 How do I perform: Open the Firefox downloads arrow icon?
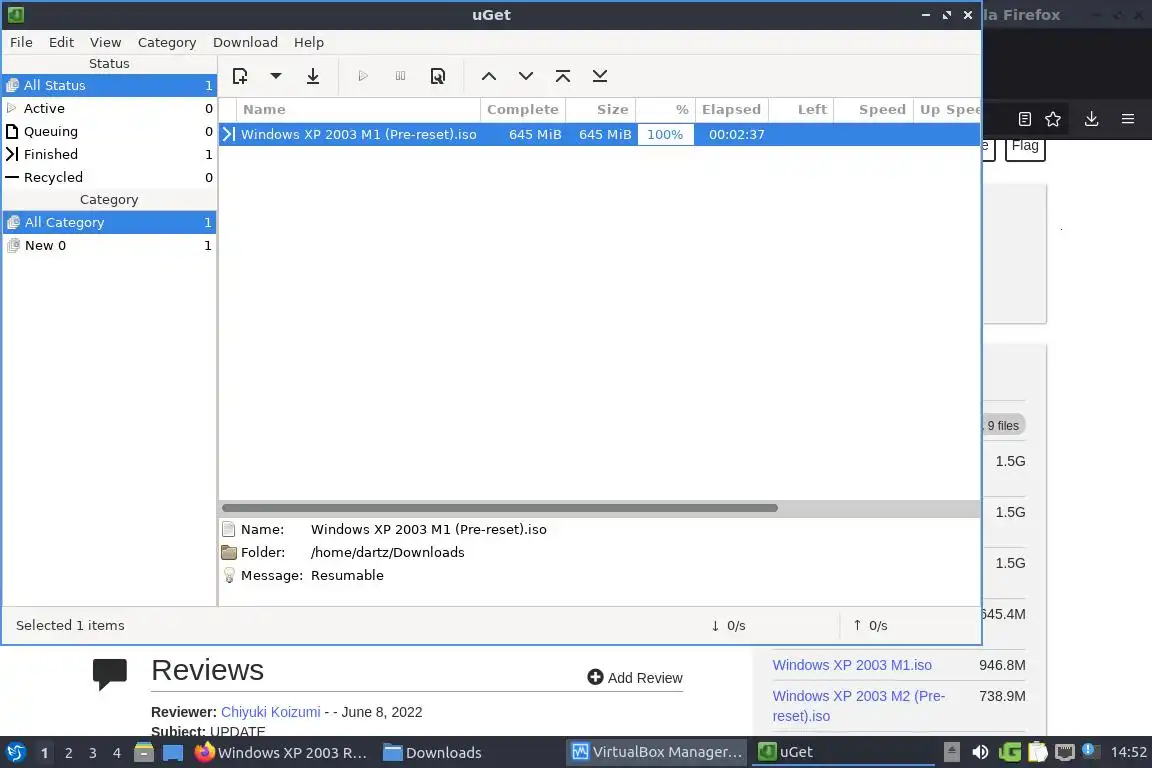[x=1092, y=119]
